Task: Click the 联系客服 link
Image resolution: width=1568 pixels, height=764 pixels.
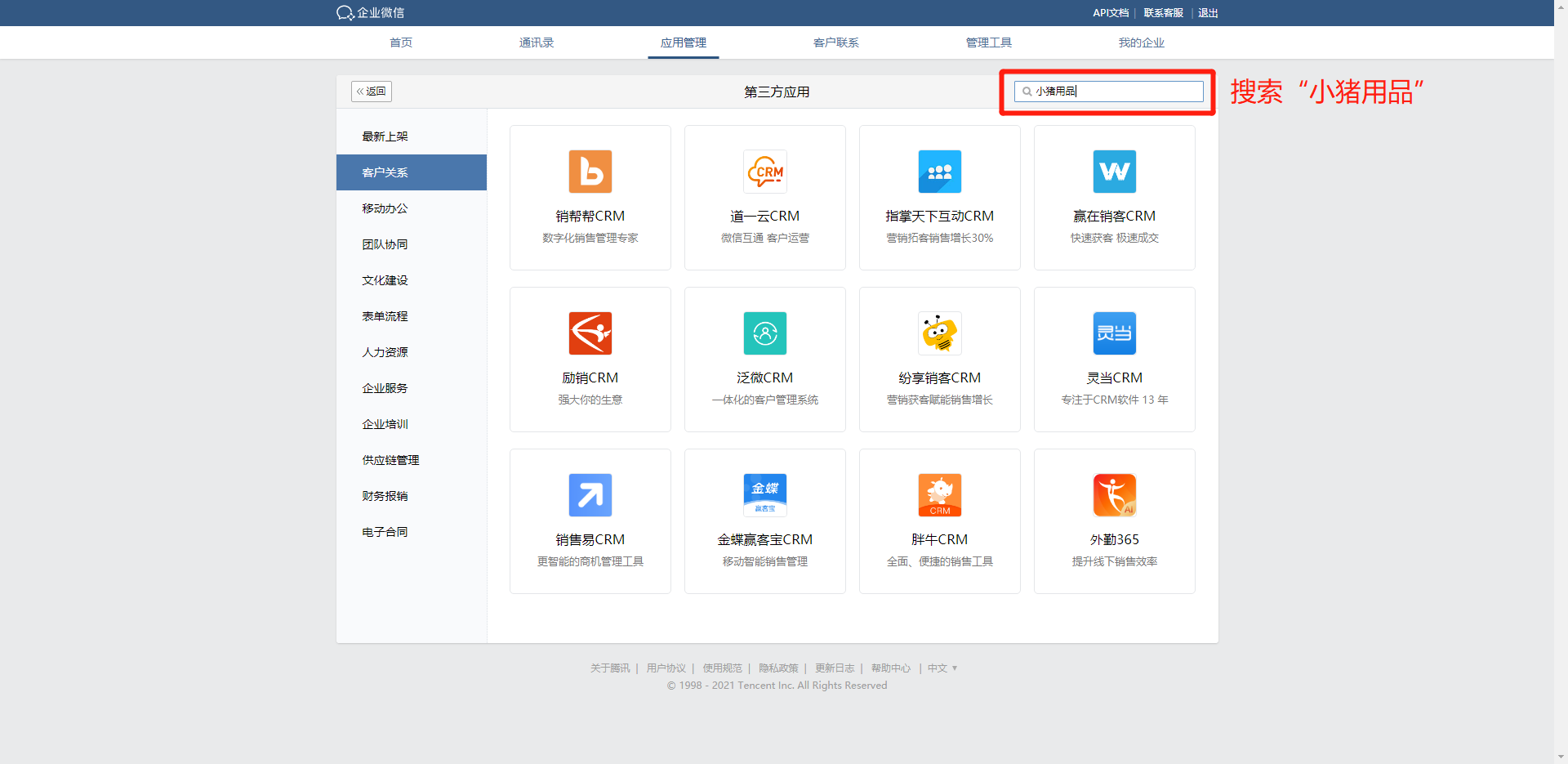Action: [1164, 13]
